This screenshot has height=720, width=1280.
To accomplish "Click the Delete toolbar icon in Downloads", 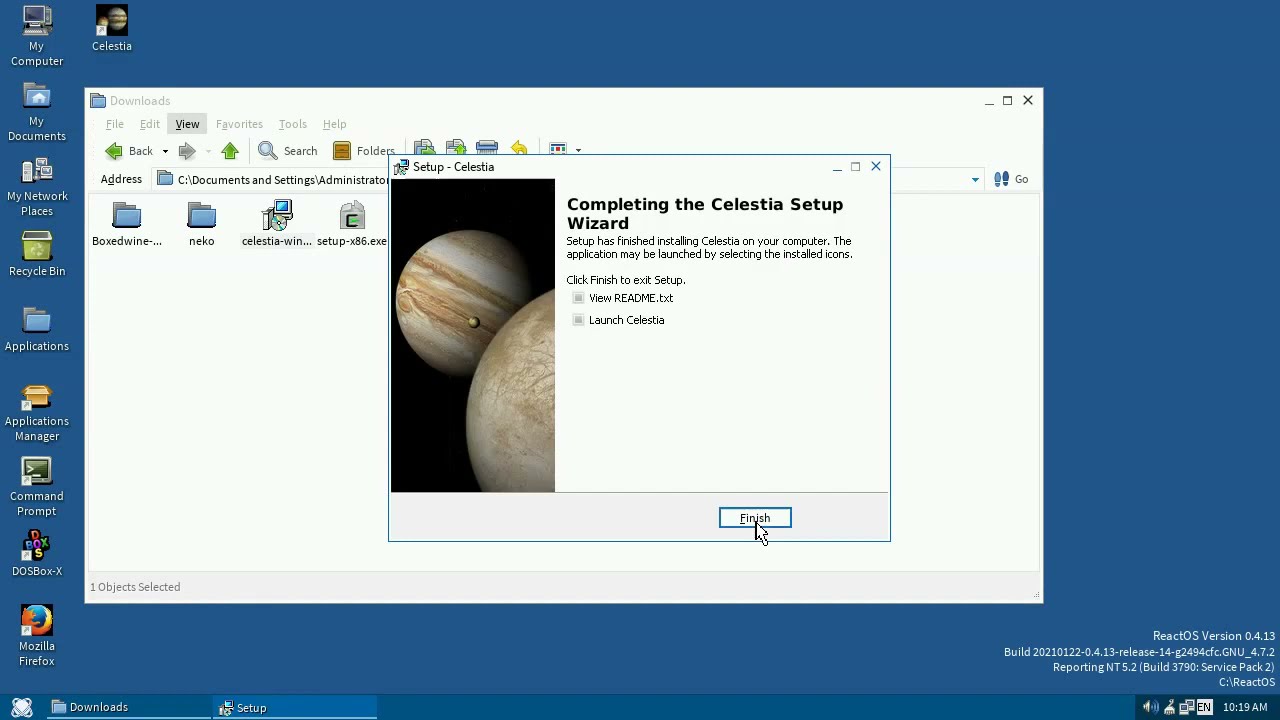I will [487, 148].
